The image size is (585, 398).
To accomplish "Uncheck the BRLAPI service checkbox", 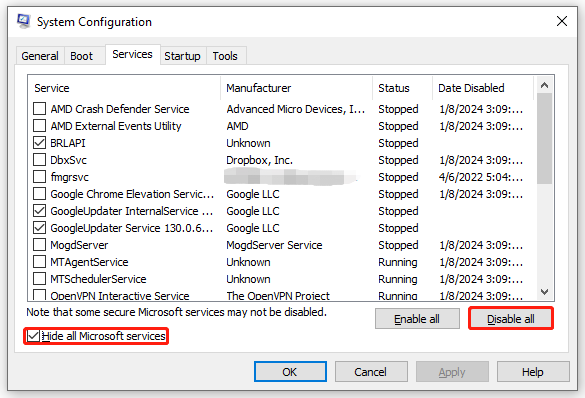I will click(40, 143).
